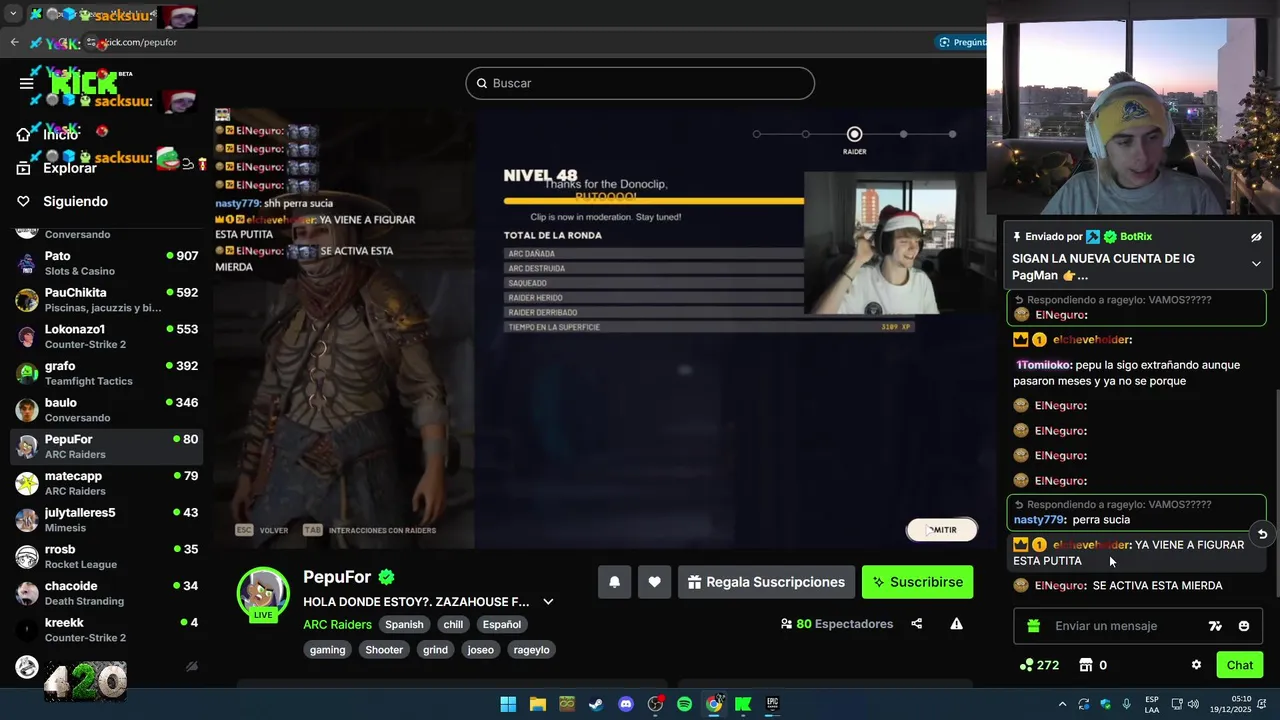Select the gaming tag

coord(327,650)
